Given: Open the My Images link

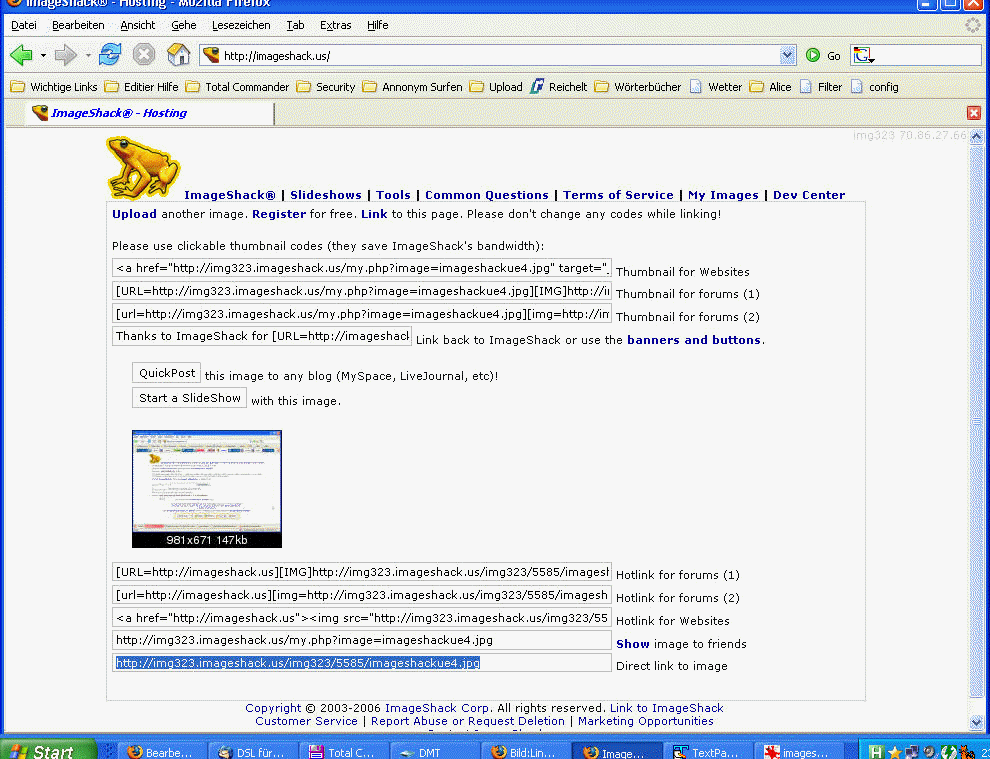Looking at the screenshot, I should click(723, 195).
